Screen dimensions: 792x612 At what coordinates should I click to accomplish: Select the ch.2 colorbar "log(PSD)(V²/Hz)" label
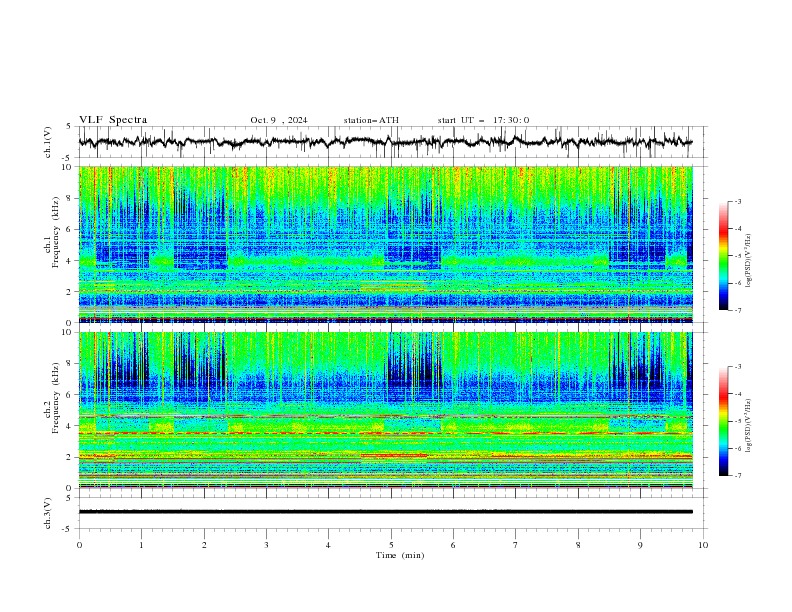tap(749, 425)
